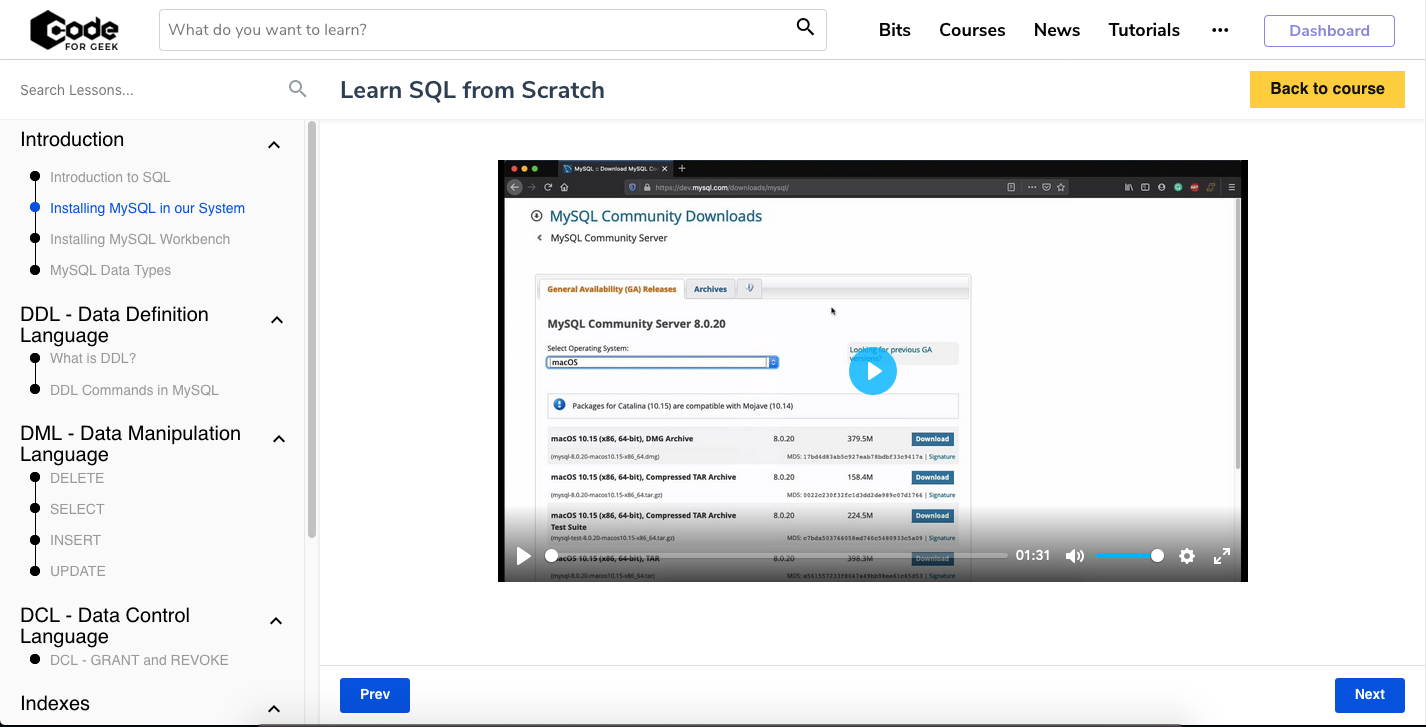Adjust the video volume slider
Viewport: 1426px width, 727px height.
pos(1128,555)
